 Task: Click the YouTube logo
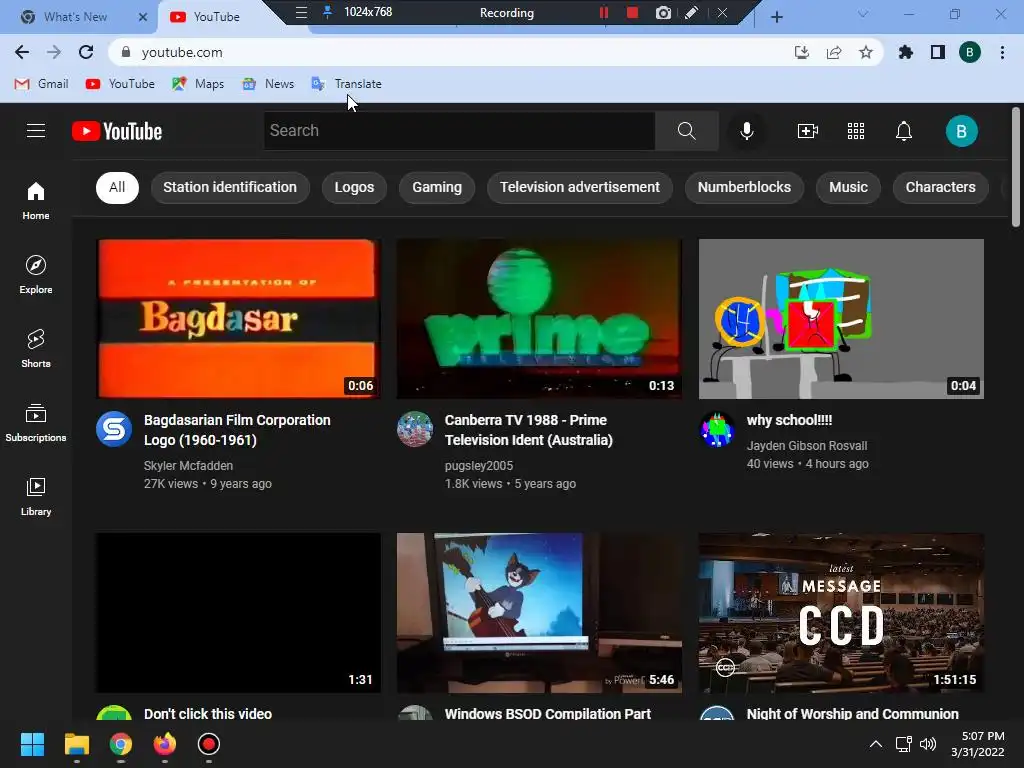pos(117,131)
